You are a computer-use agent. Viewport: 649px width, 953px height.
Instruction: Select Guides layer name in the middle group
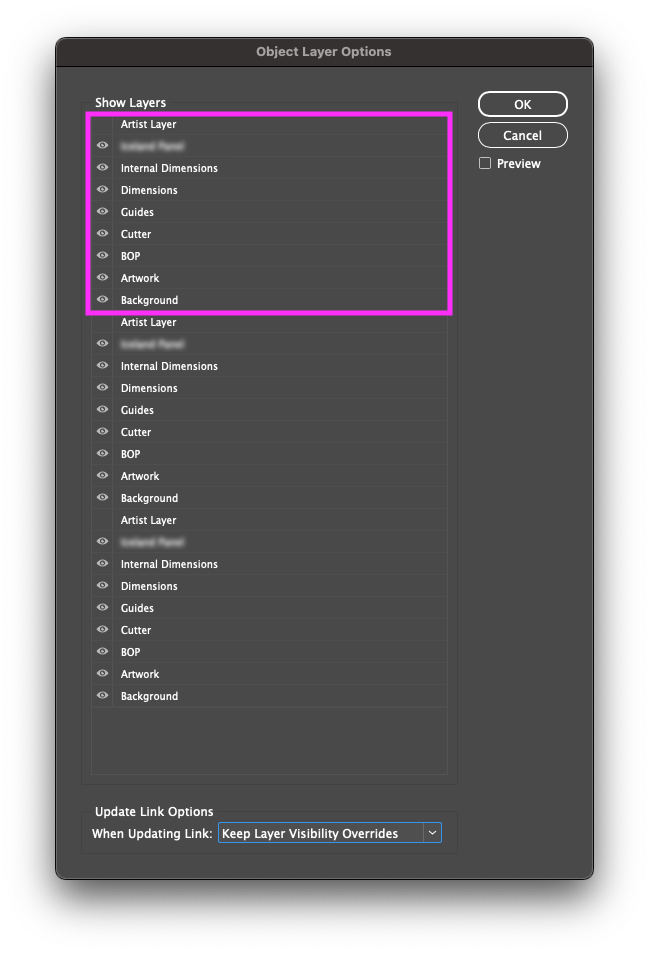[137, 410]
